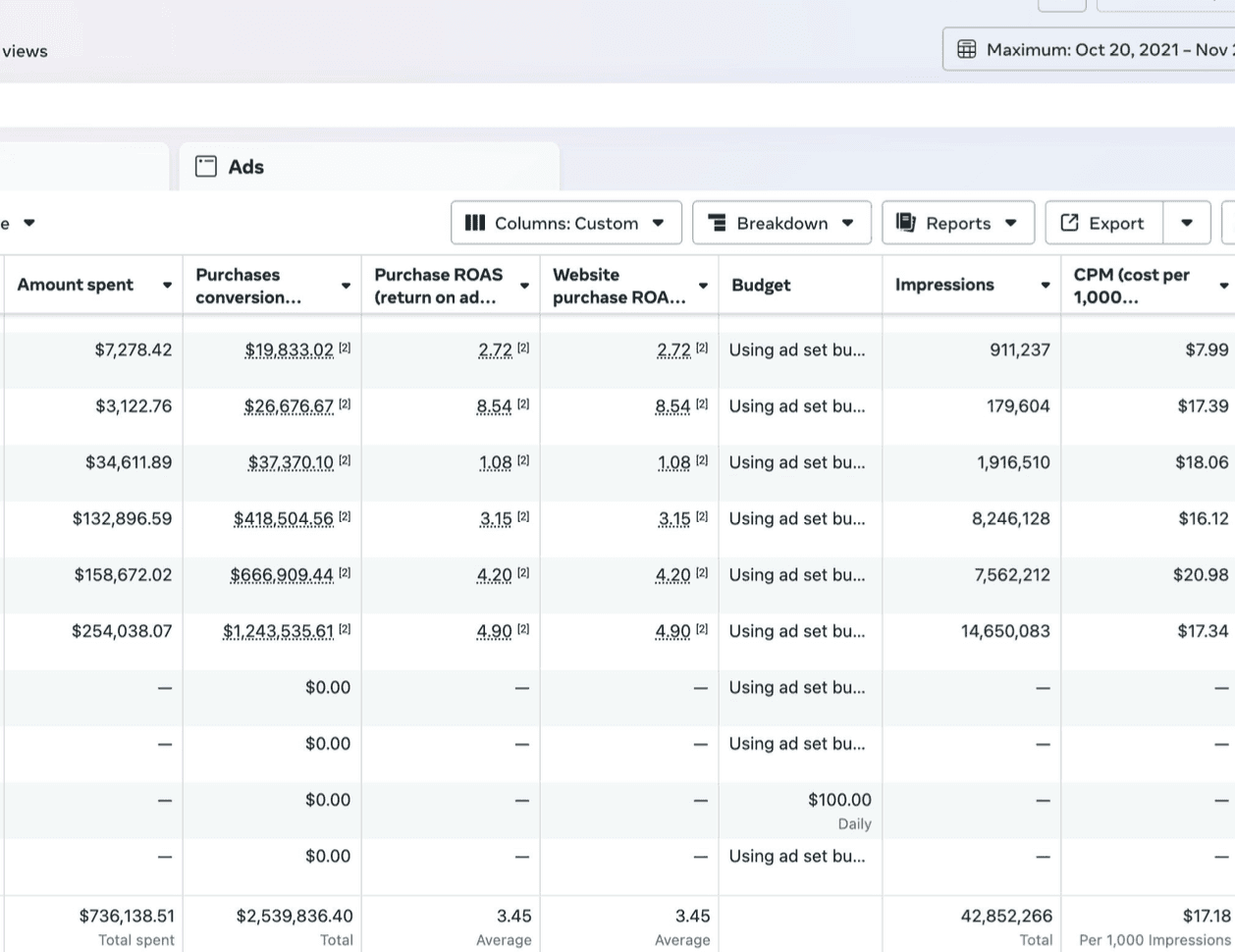Click the Ads tab window icon
Viewport: 1235px width, 952px height.
tap(206, 166)
